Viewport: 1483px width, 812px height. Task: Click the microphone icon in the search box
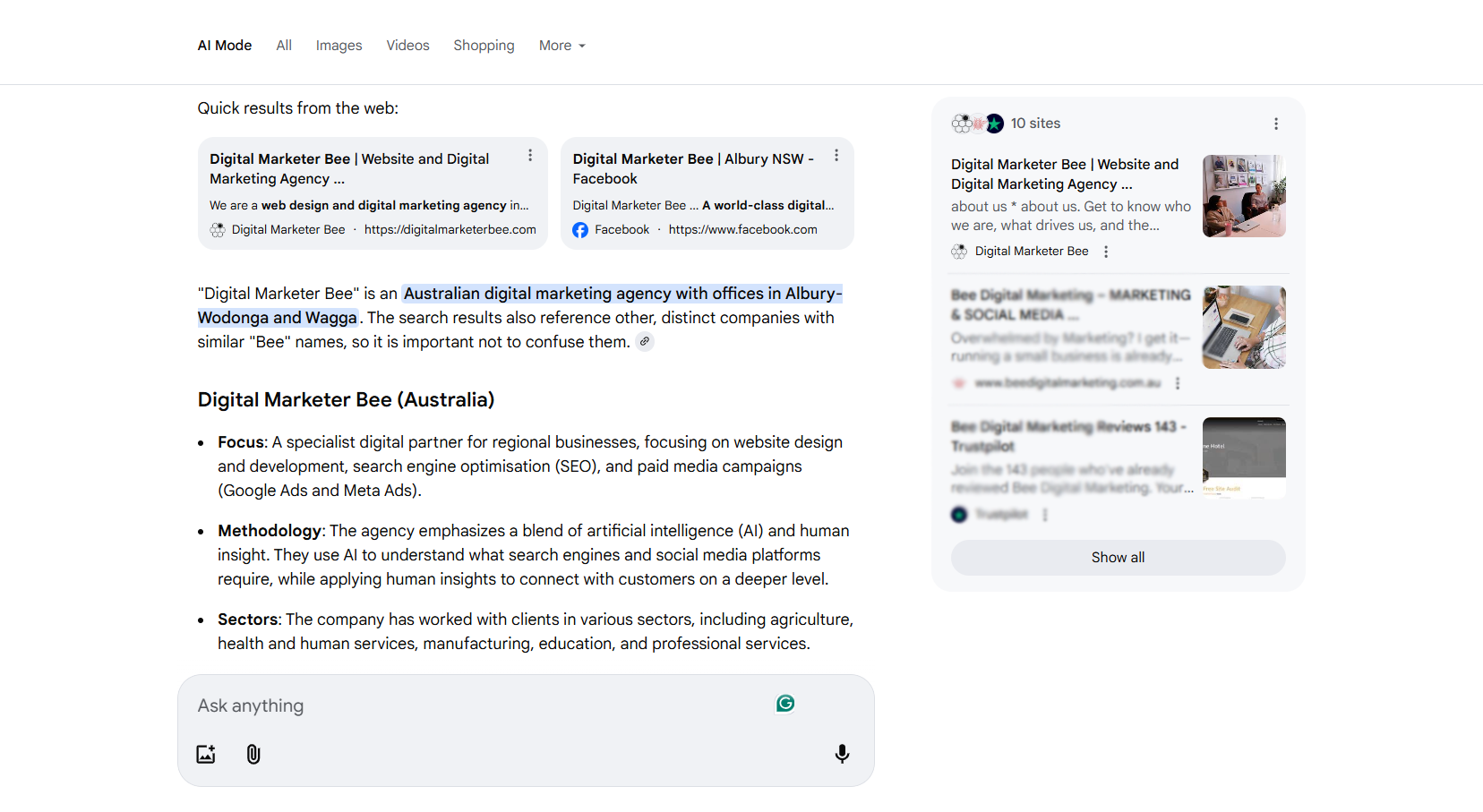[841, 754]
